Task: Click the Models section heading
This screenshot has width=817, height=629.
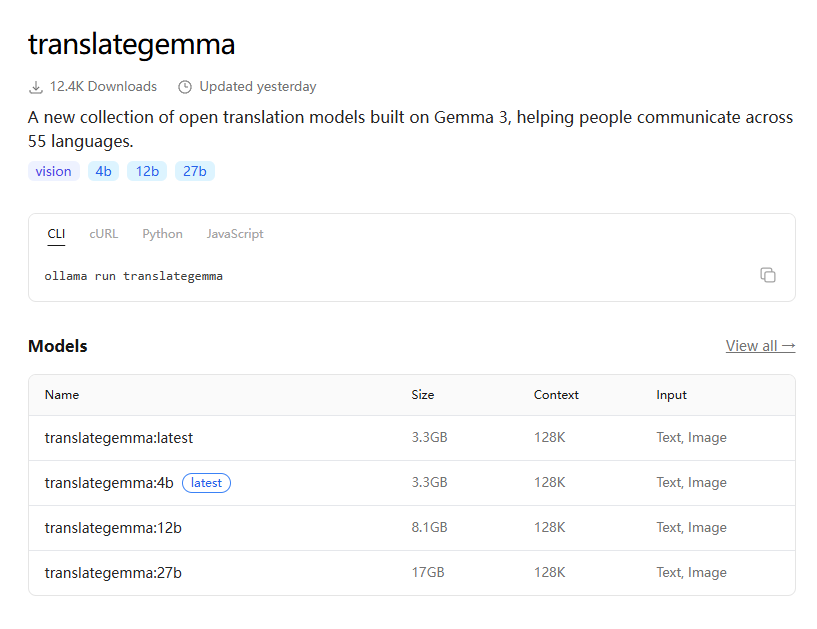Action: coord(58,346)
